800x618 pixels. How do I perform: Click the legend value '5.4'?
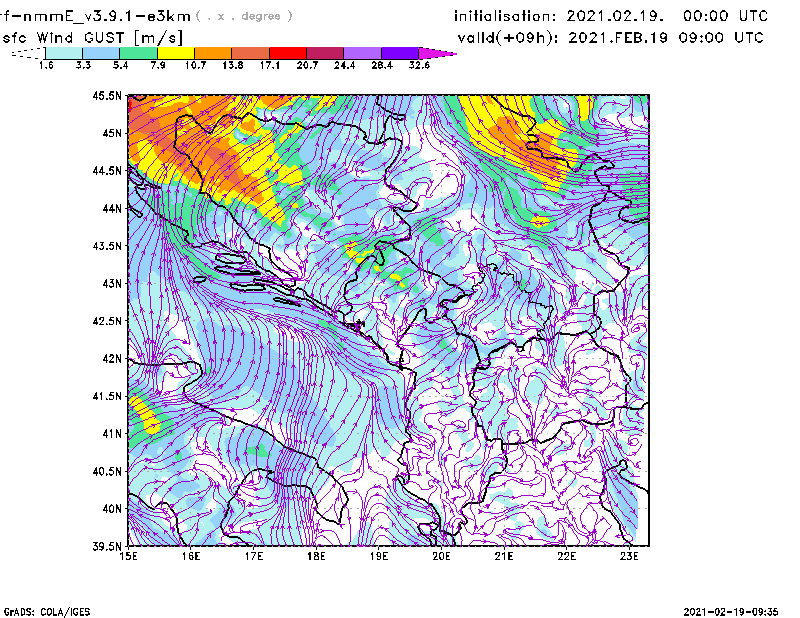tap(120, 65)
